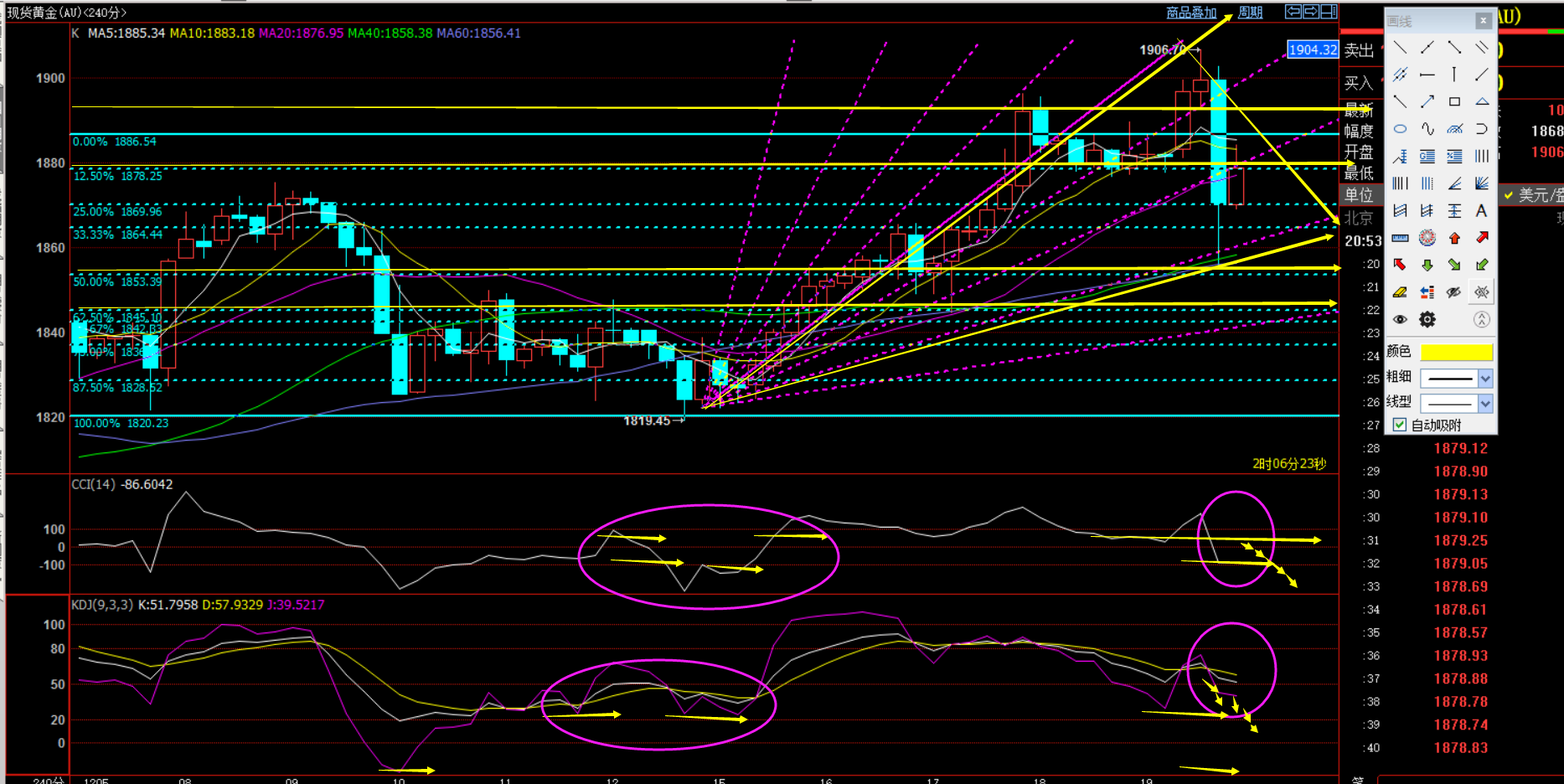Select the straight line drawing tool
This screenshot has width=1564, height=784.
pos(1400,48)
